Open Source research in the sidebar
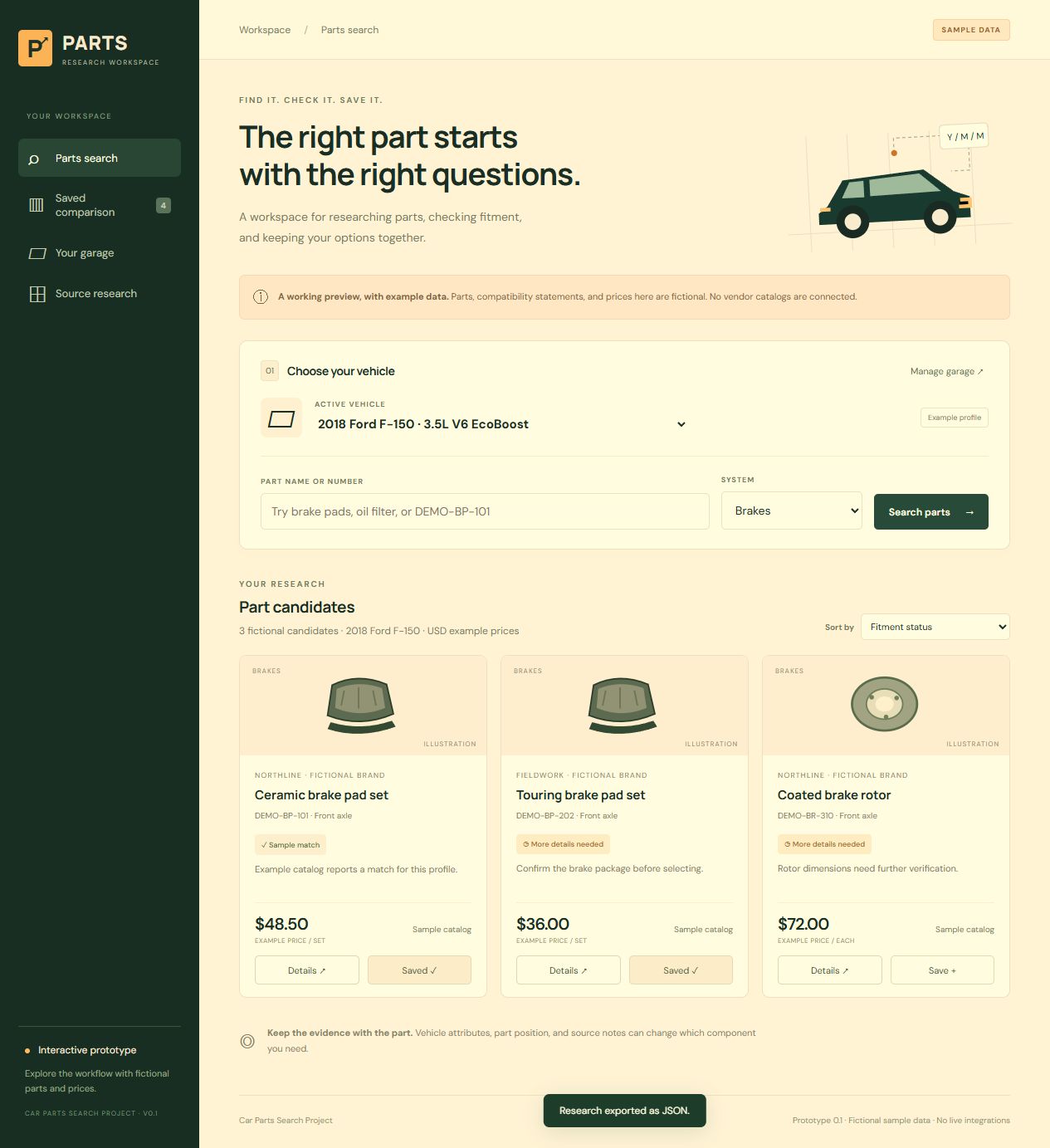 100,294
